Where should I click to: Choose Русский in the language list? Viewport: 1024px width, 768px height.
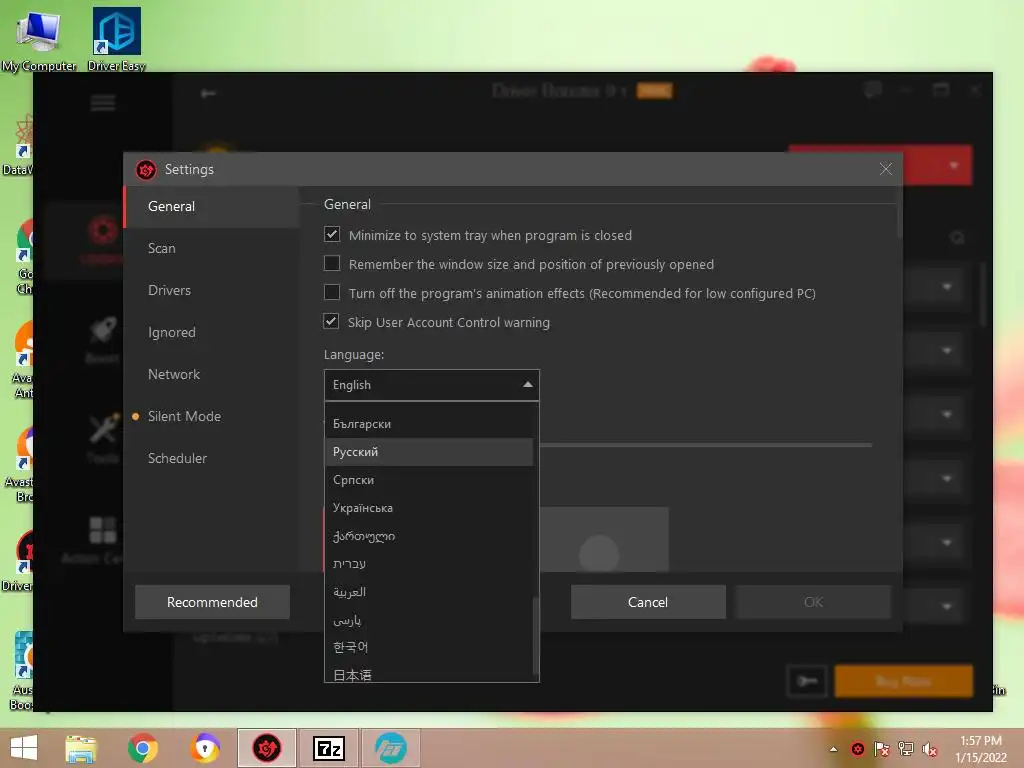(x=428, y=452)
